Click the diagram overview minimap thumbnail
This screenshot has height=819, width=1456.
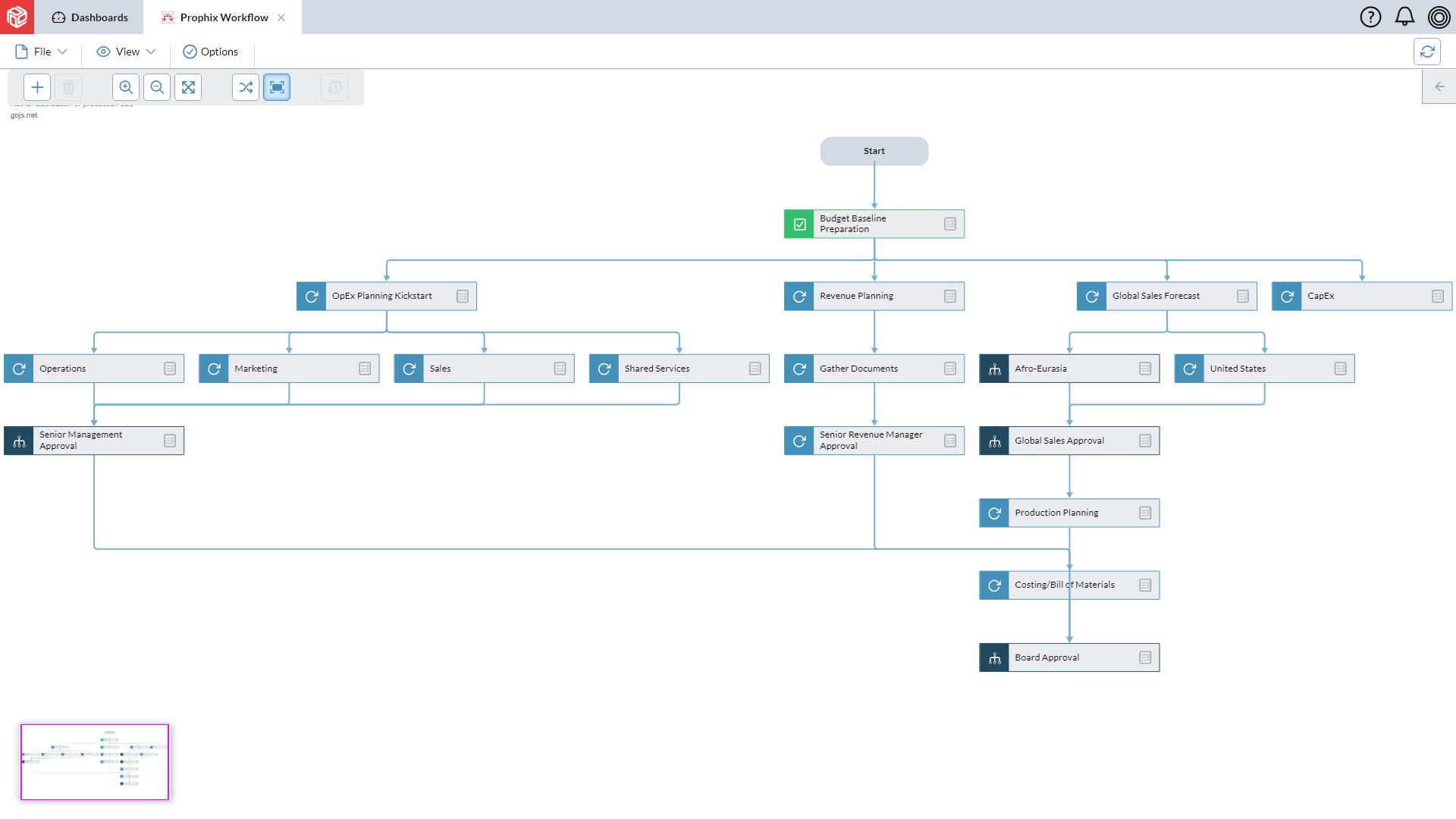pos(95,761)
